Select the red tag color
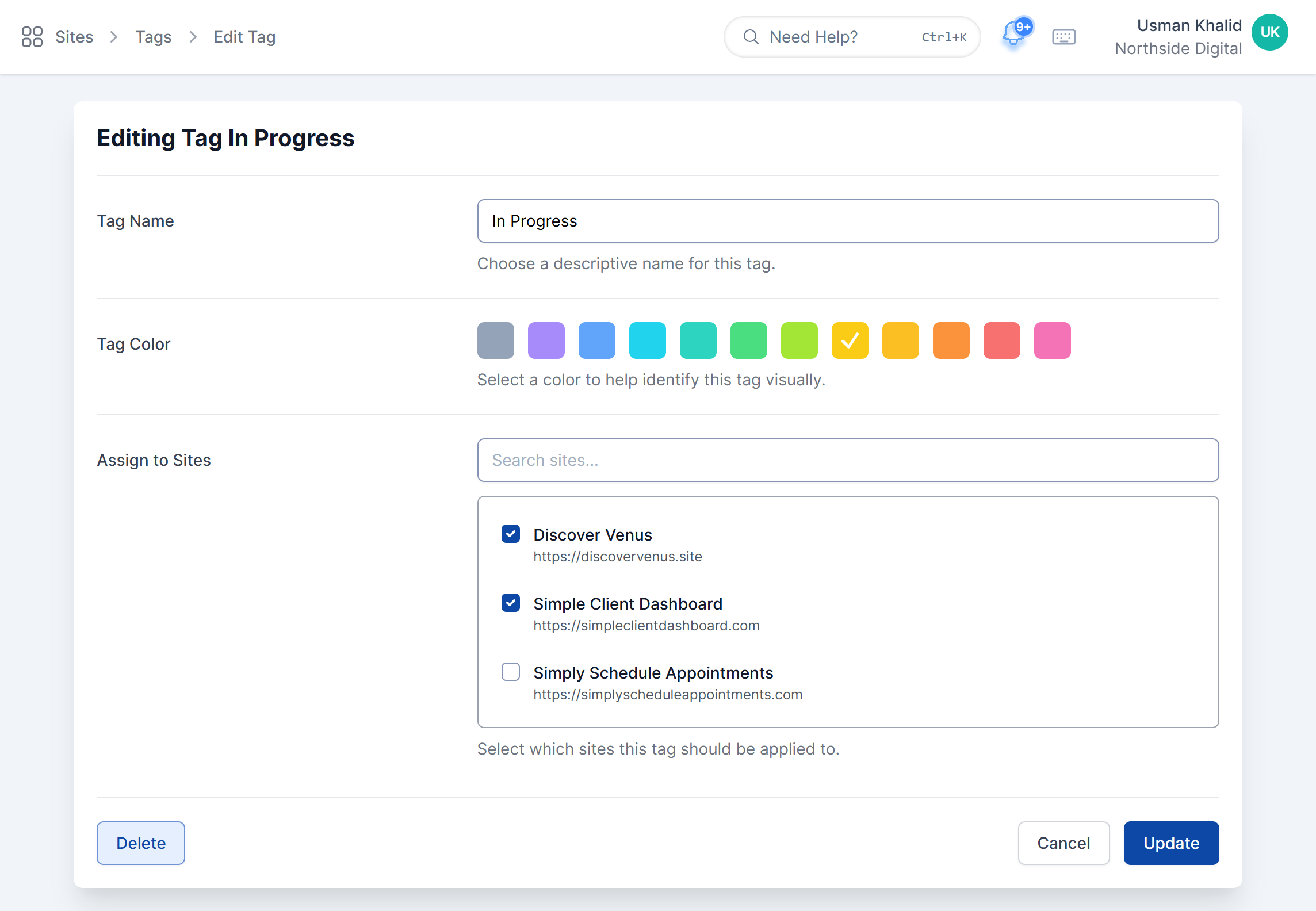Viewport: 1316px width, 911px height. (1002, 340)
